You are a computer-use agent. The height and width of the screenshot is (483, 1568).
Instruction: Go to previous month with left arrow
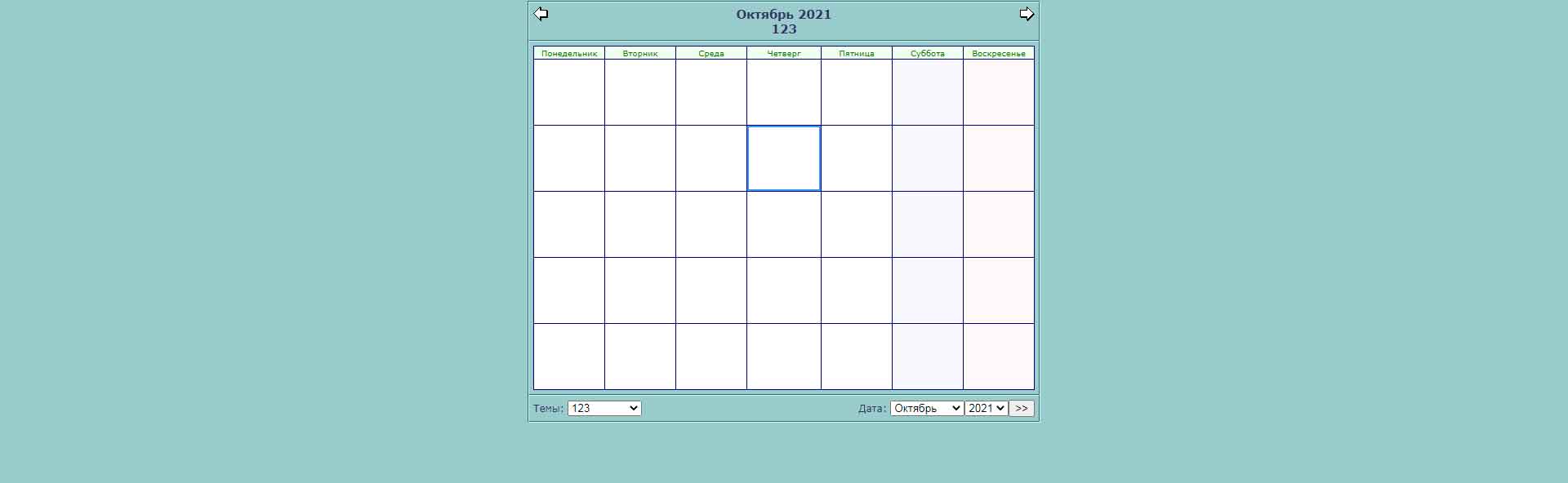coord(541,14)
